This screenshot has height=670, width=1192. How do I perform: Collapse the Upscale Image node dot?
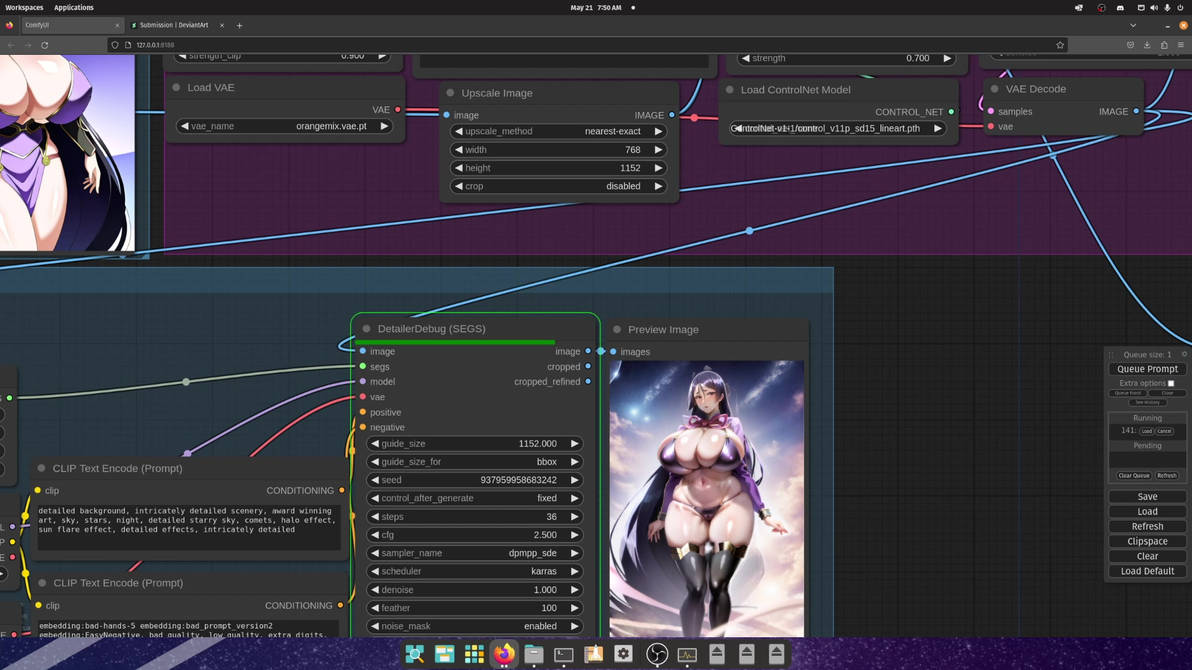450,93
